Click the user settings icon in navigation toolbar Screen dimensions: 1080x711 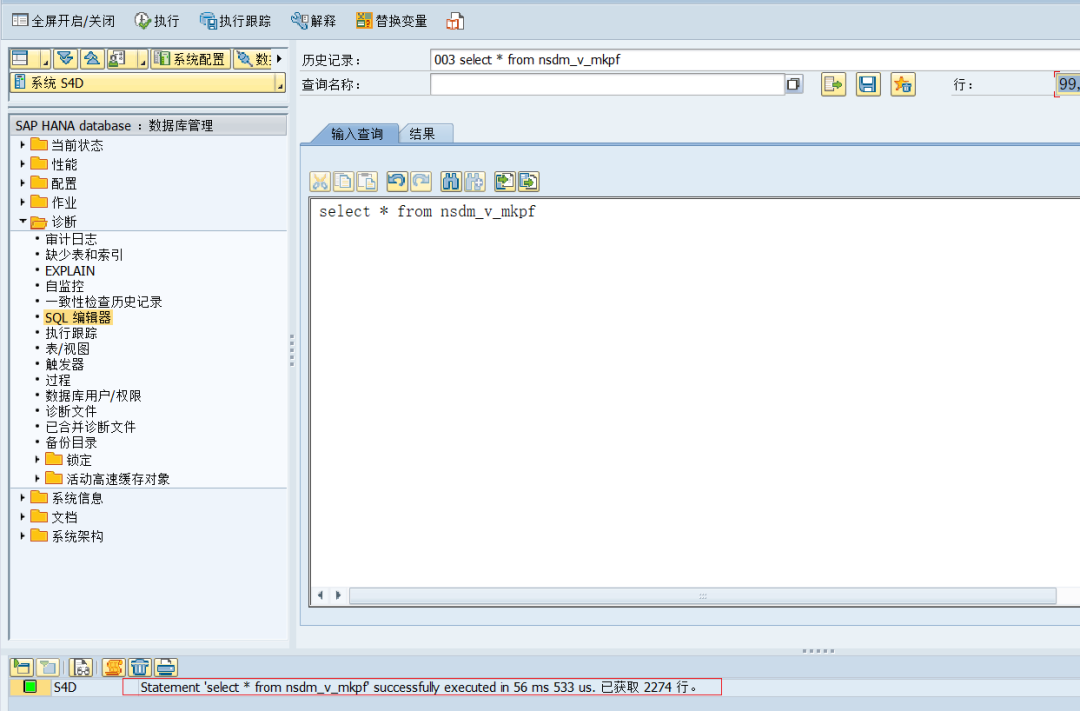(x=118, y=59)
